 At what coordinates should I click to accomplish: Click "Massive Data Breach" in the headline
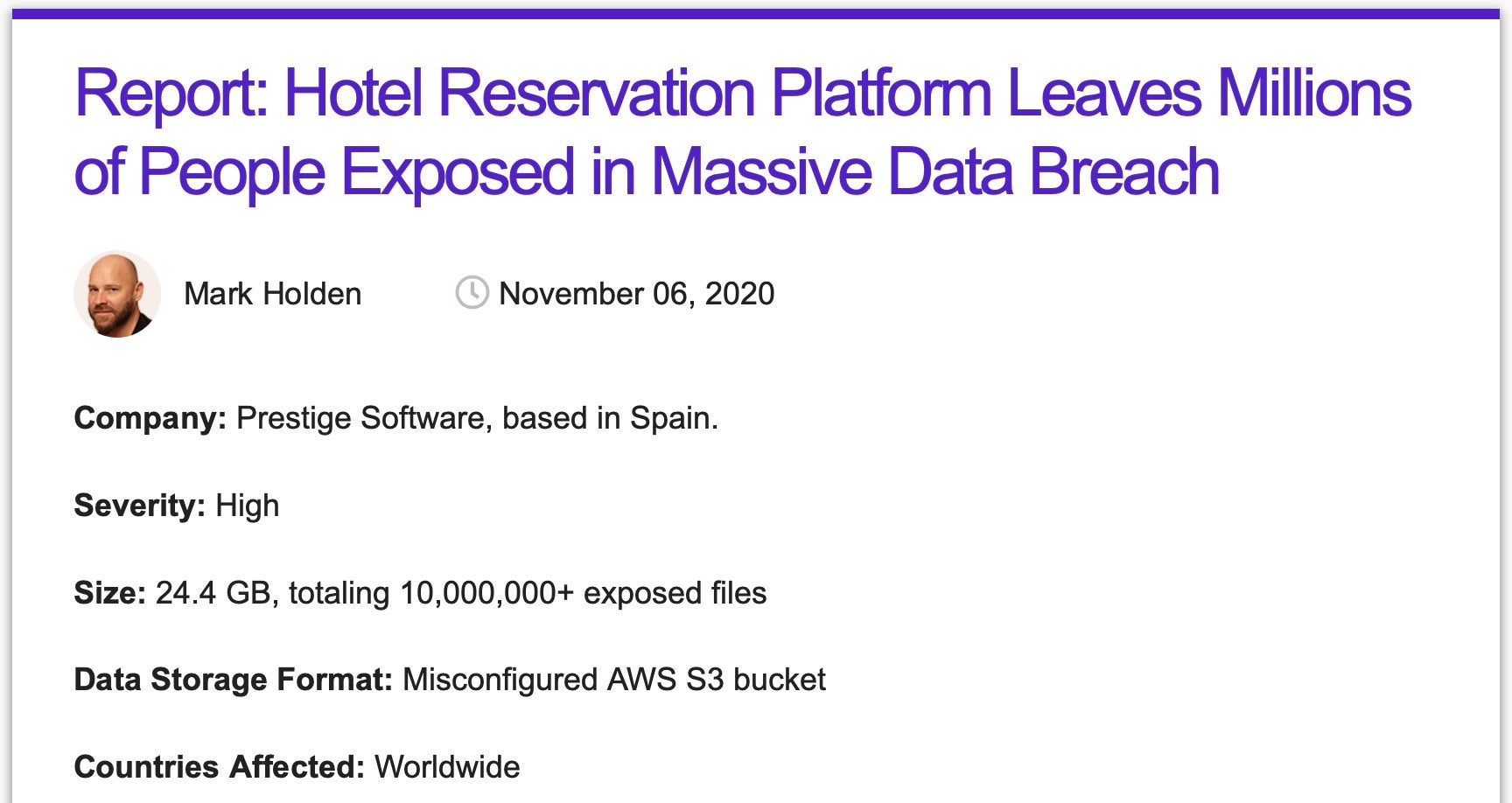pos(935,171)
